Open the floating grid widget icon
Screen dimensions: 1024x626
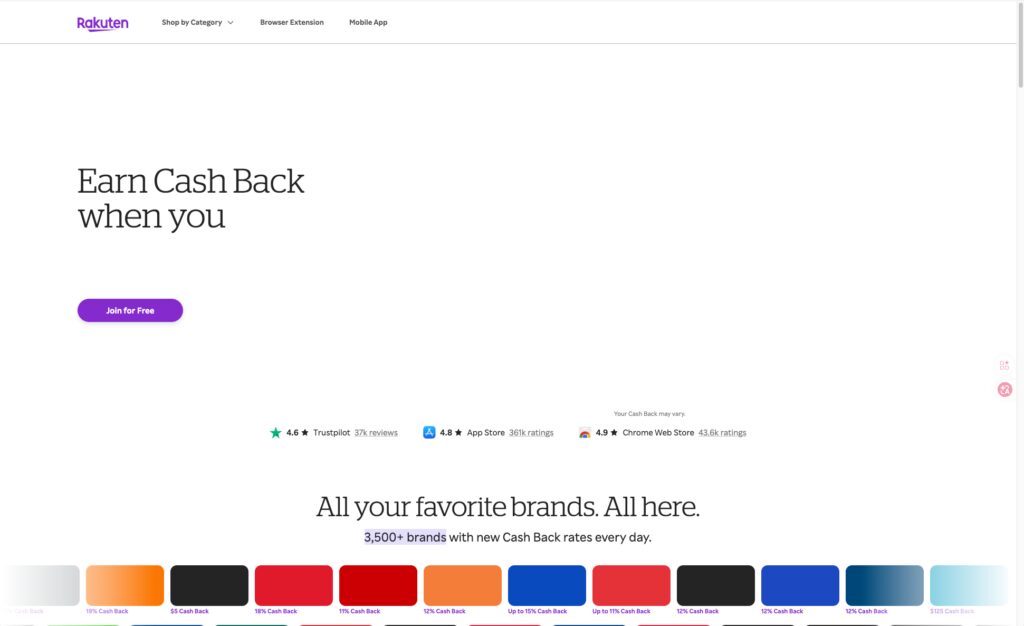coord(1004,366)
